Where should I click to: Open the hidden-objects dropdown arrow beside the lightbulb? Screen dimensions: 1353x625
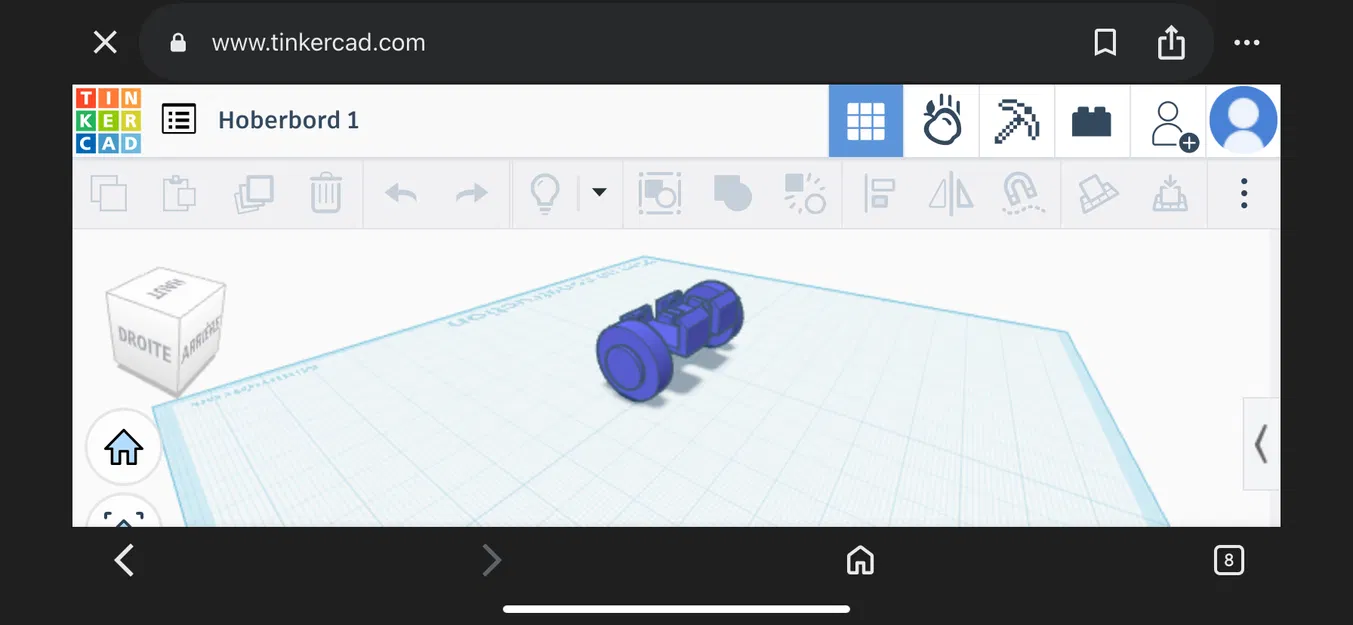598,193
